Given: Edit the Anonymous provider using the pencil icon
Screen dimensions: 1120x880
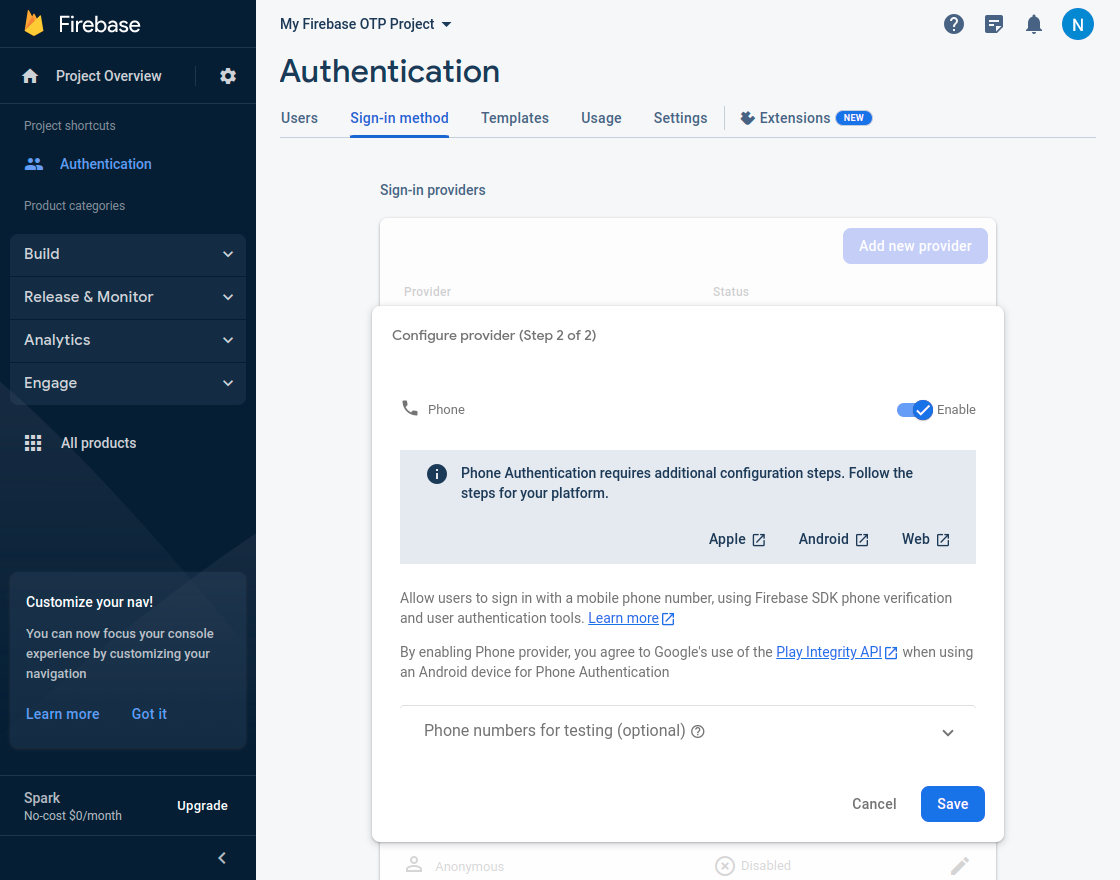Looking at the screenshot, I should (960, 866).
